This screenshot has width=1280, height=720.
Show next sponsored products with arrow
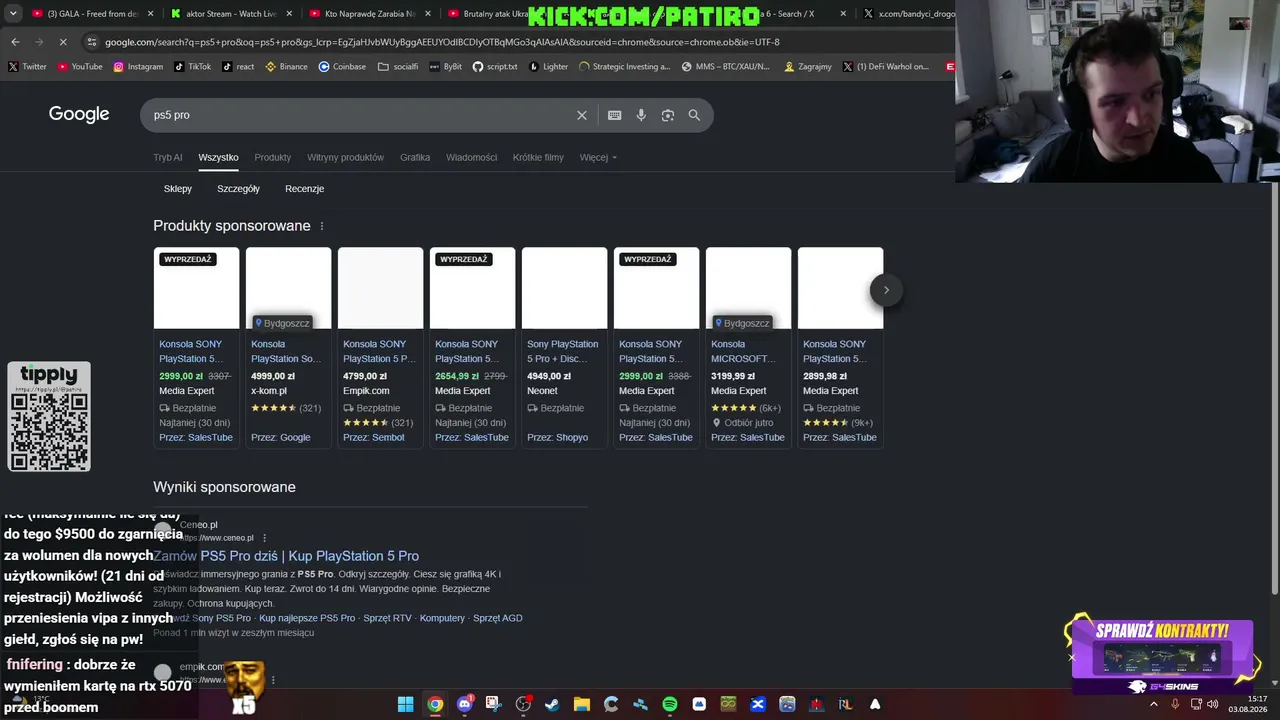(886, 290)
